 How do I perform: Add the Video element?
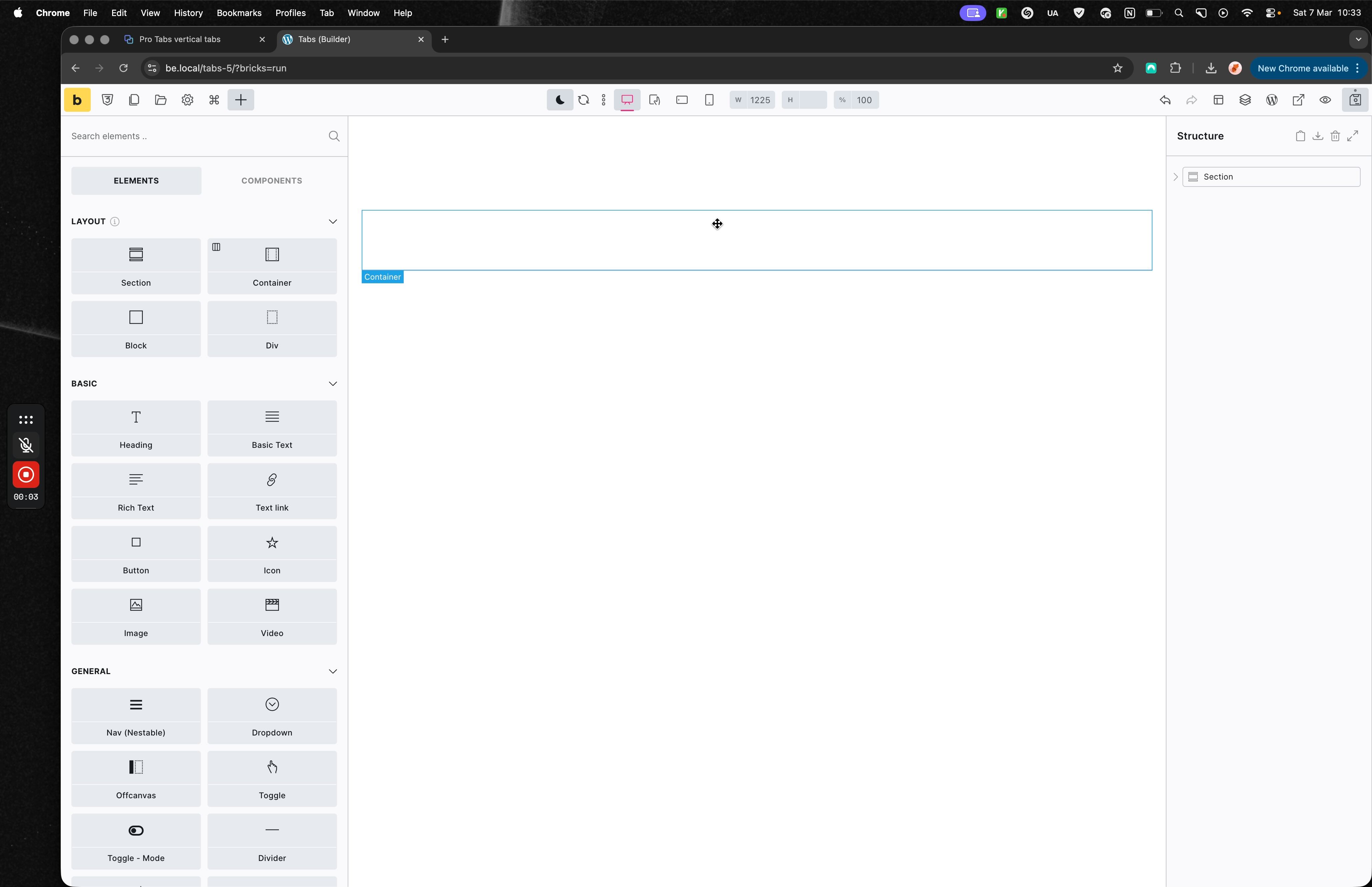click(272, 616)
